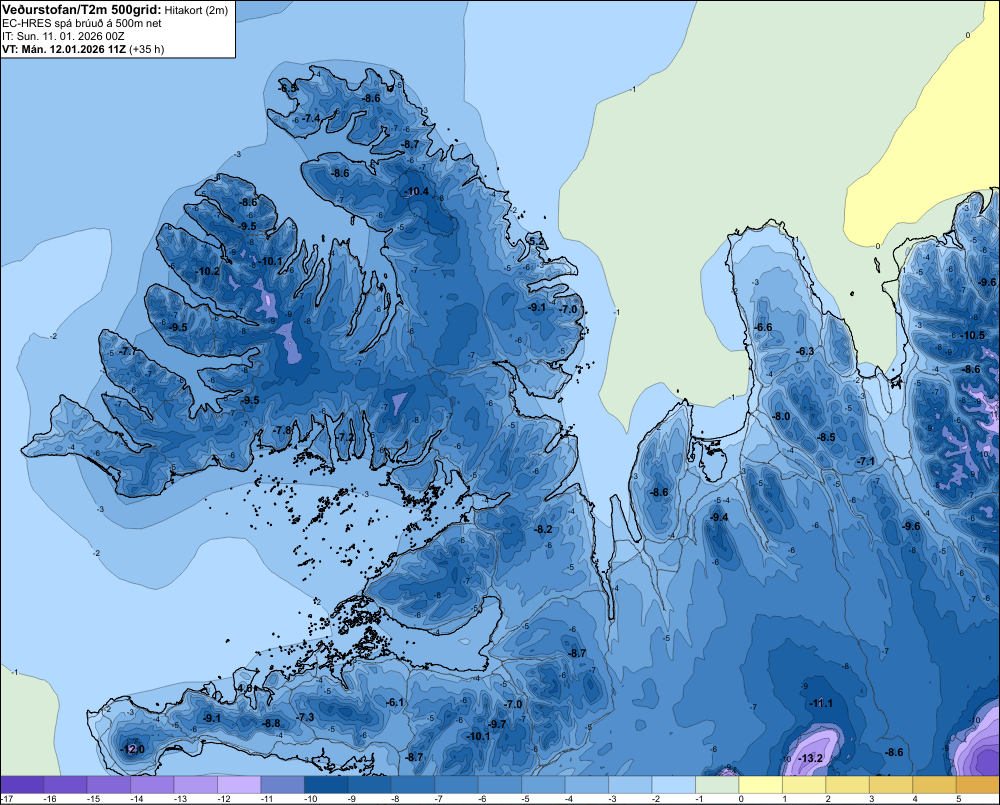1000x805 pixels.
Task: Click the "-7.7" temperature value on the map
Action: (x=128, y=351)
